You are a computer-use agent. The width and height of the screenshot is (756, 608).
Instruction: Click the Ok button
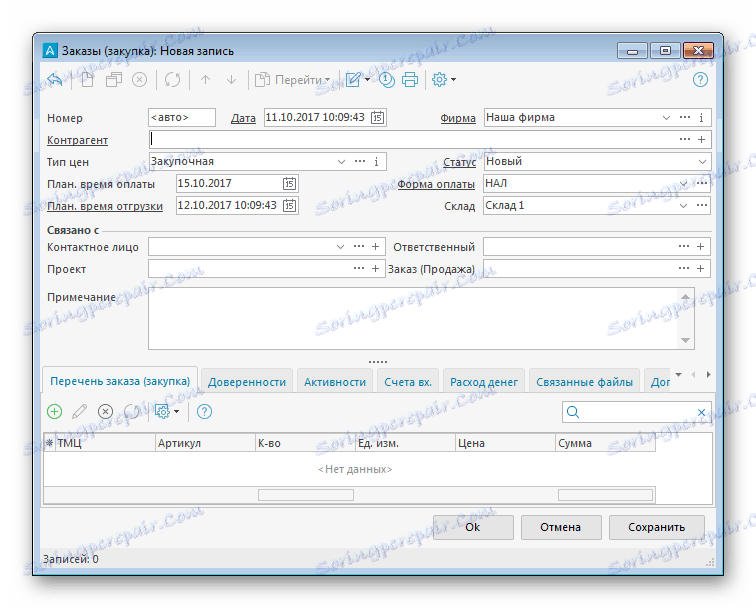(473, 527)
